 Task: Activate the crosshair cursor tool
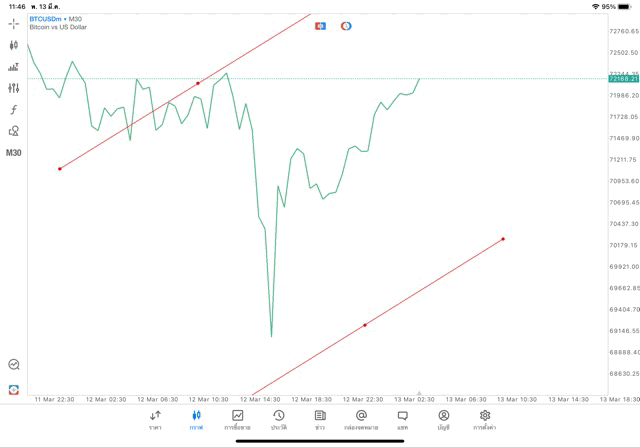click(x=13, y=24)
